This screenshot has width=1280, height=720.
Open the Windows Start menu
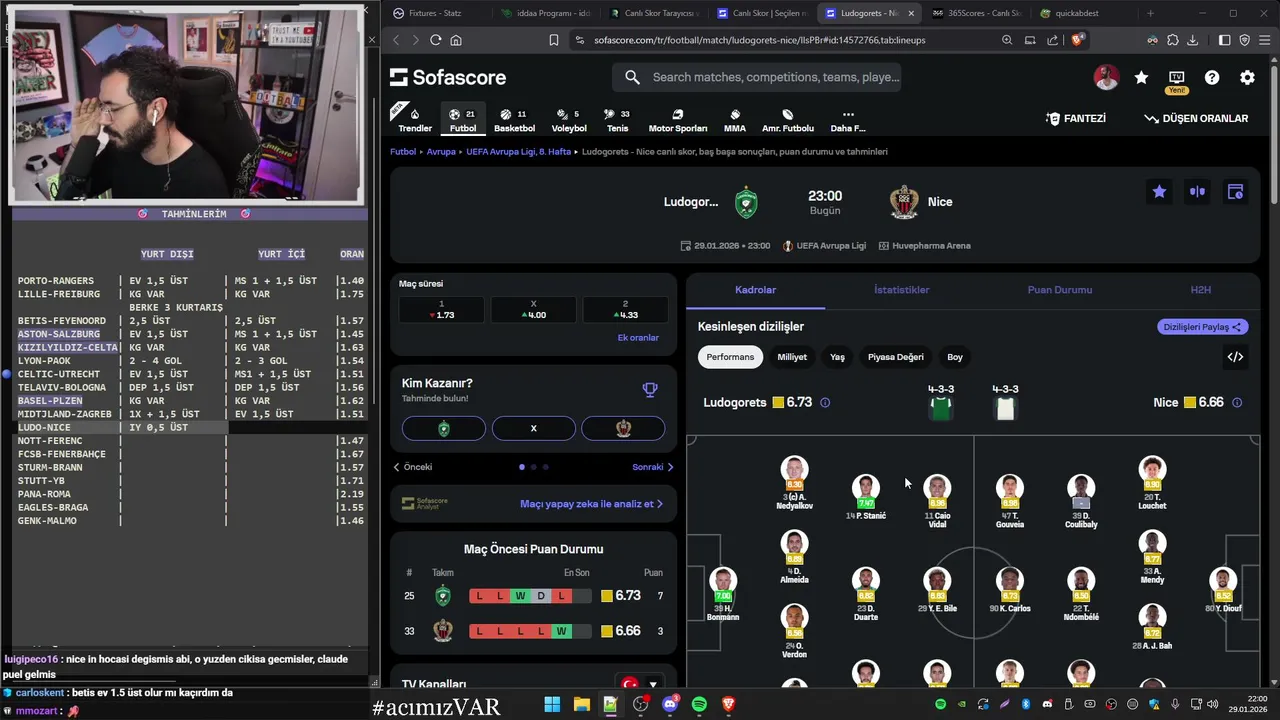coord(552,705)
